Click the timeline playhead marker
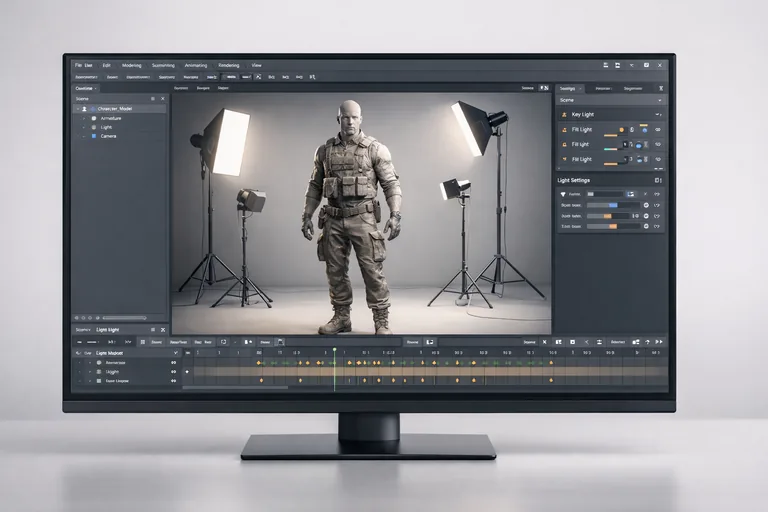Screen dimensions: 768x512 click(x=335, y=349)
